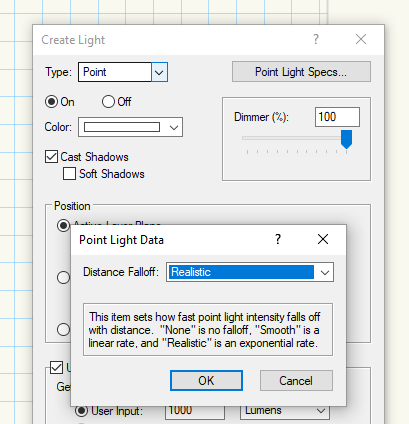Click the help question mark in Create Light
This screenshot has height=424, width=409.
316,39
